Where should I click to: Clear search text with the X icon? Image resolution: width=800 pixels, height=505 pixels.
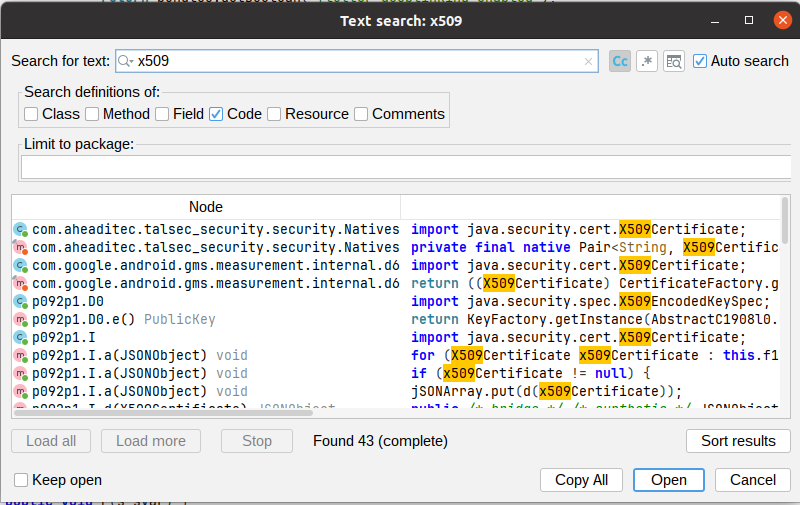click(588, 61)
